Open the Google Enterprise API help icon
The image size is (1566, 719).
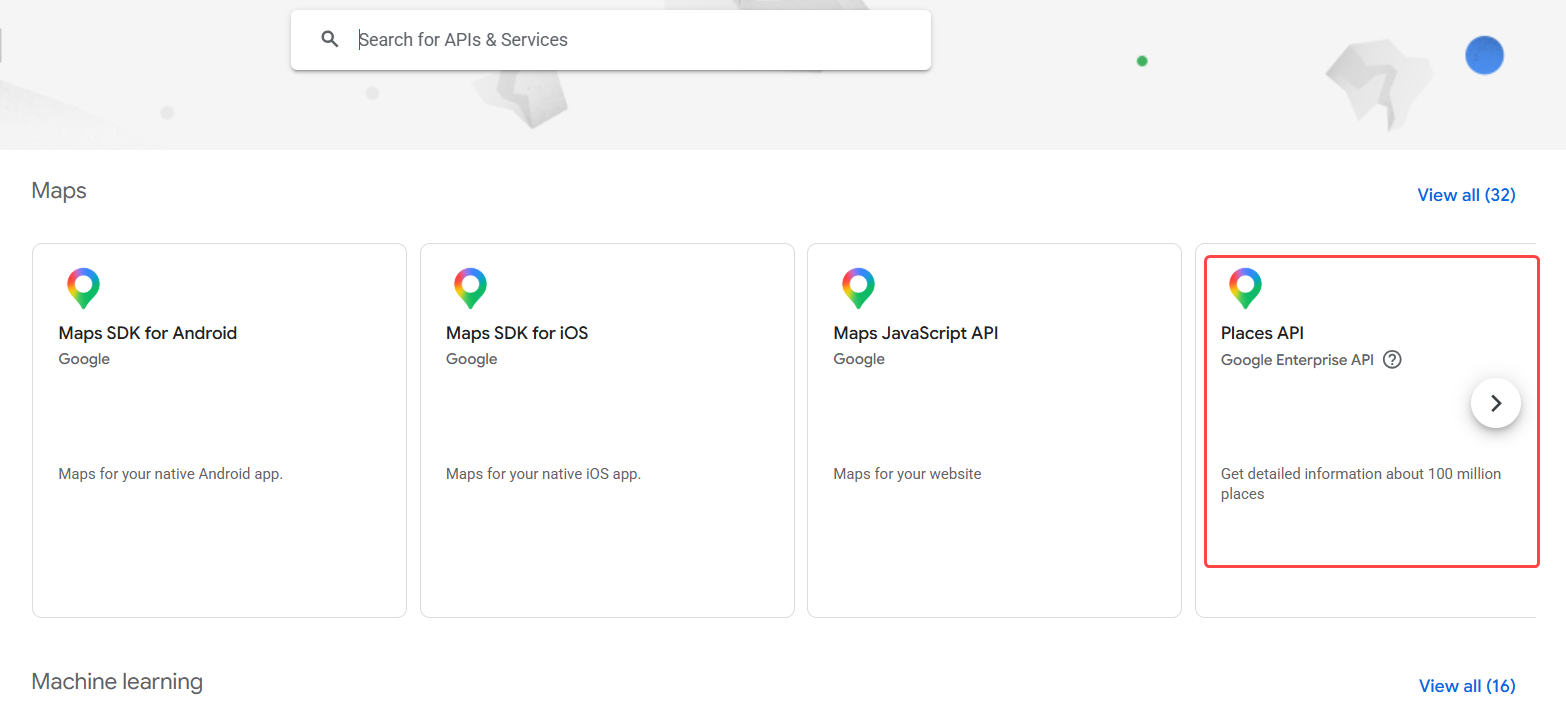pyautogui.click(x=1392, y=360)
